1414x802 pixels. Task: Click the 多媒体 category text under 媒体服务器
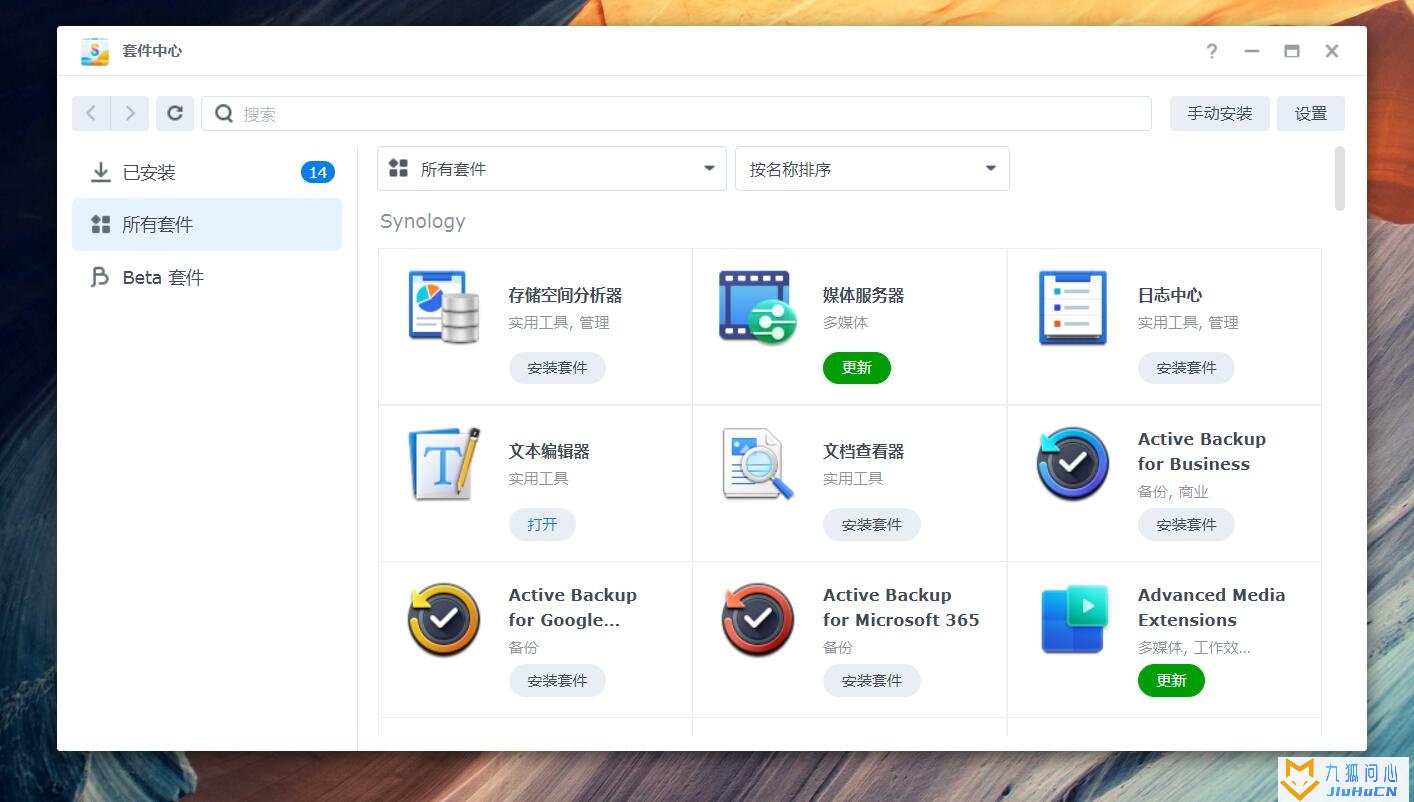pyautogui.click(x=846, y=322)
